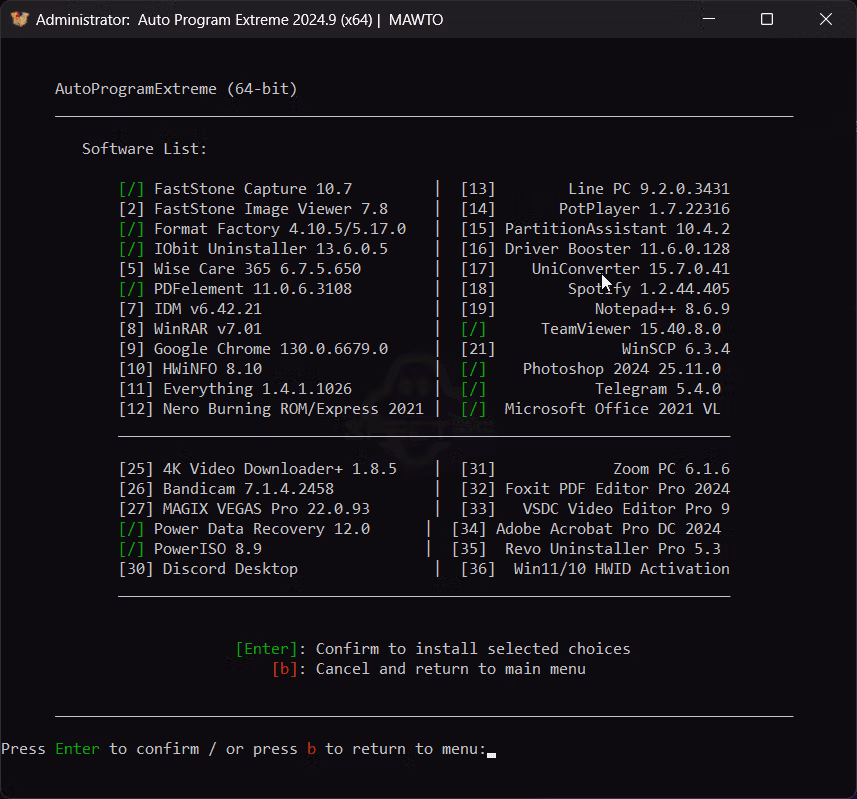This screenshot has width=857, height=799.
Task: Click the checked marker beside PDFelement 11.0.6.3108
Action: pyautogui.click(x=131, y=289)
